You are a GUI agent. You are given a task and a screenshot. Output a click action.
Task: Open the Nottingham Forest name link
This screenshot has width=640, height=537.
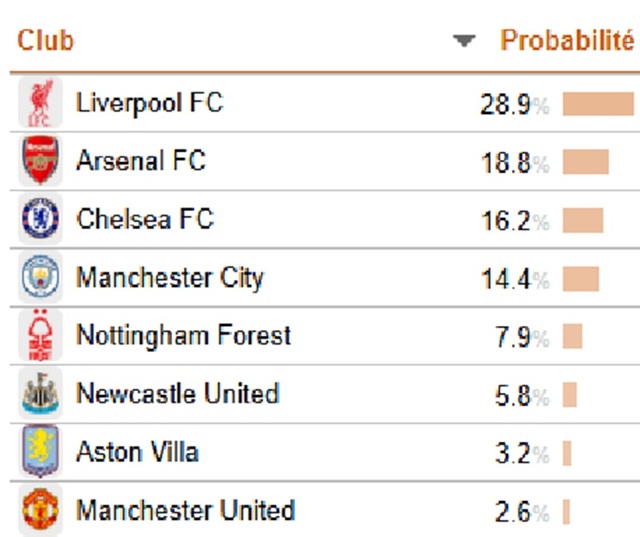[183, 335]
